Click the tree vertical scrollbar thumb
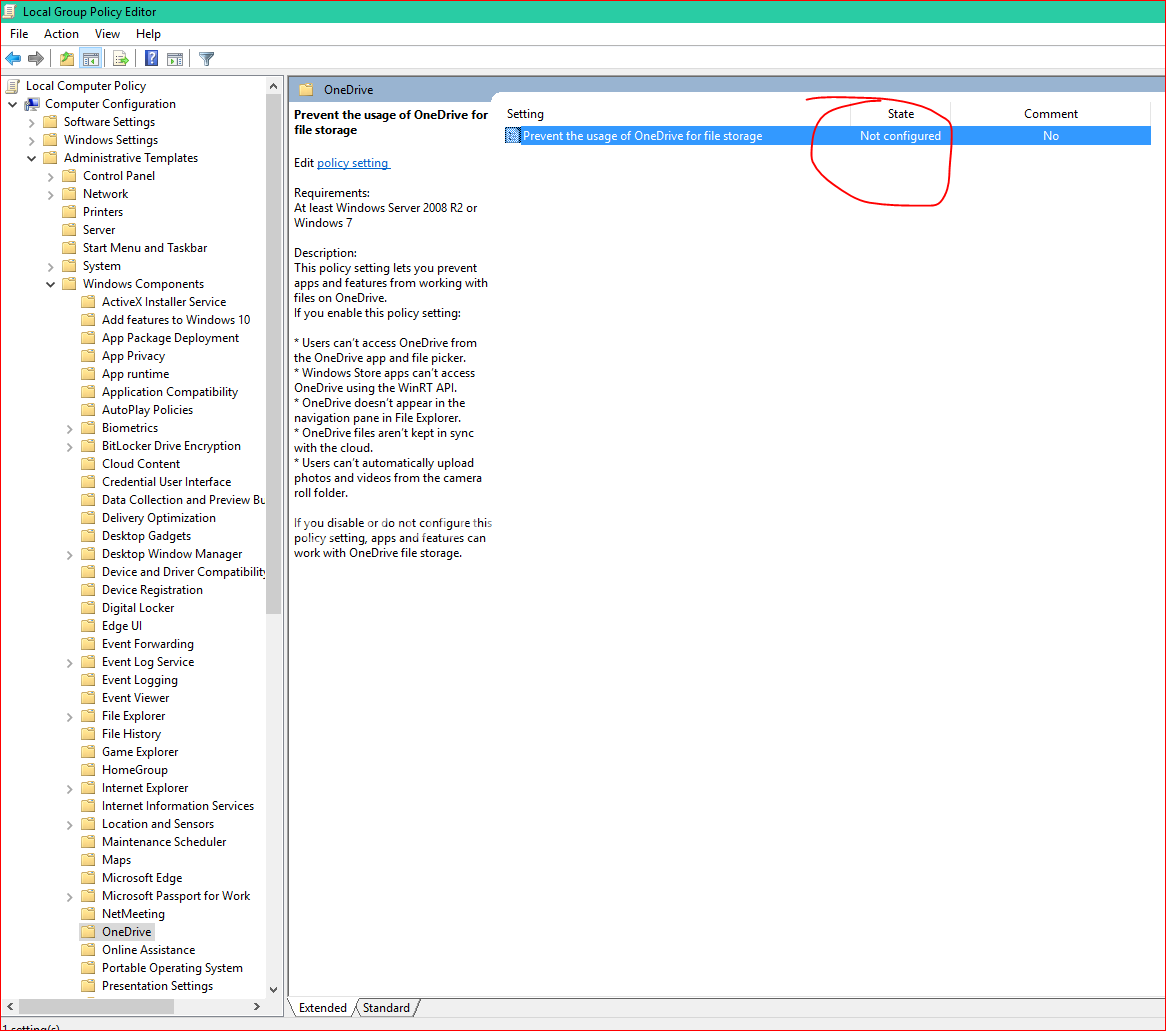Screen dimensions: 1166x1031 point(274,354)
